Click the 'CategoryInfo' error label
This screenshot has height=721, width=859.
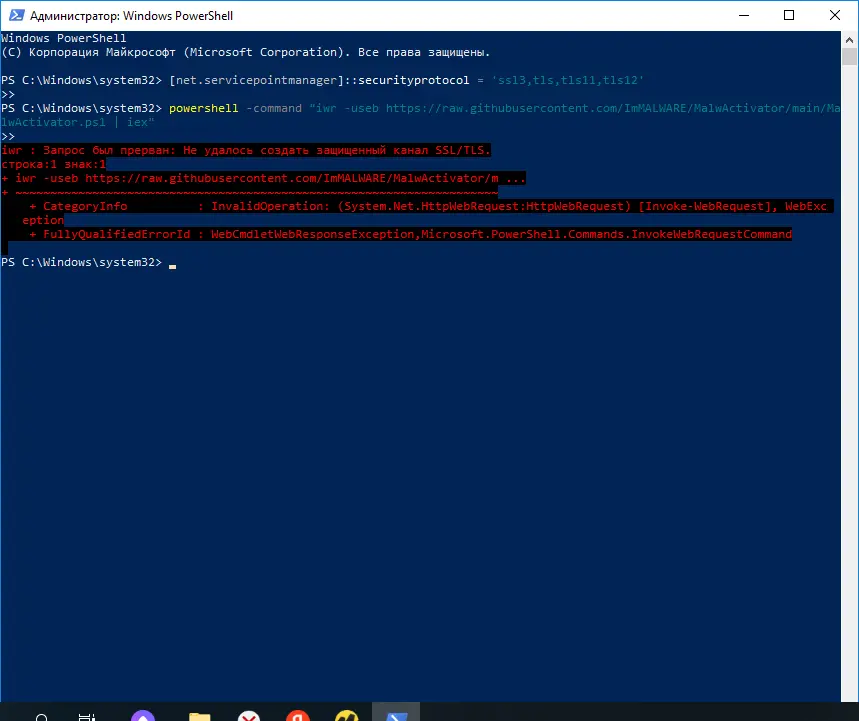[85, 206]
